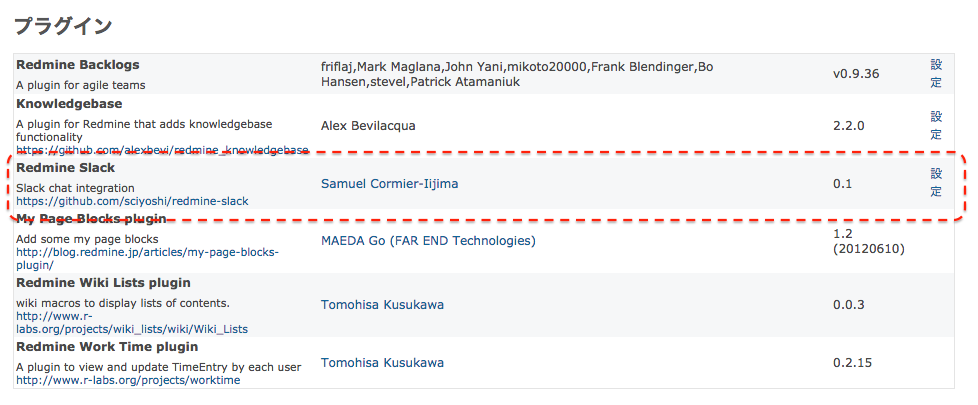Click the Redmine Wiki Lists plugin title
The image size is (978, 405).
[103, 283]
